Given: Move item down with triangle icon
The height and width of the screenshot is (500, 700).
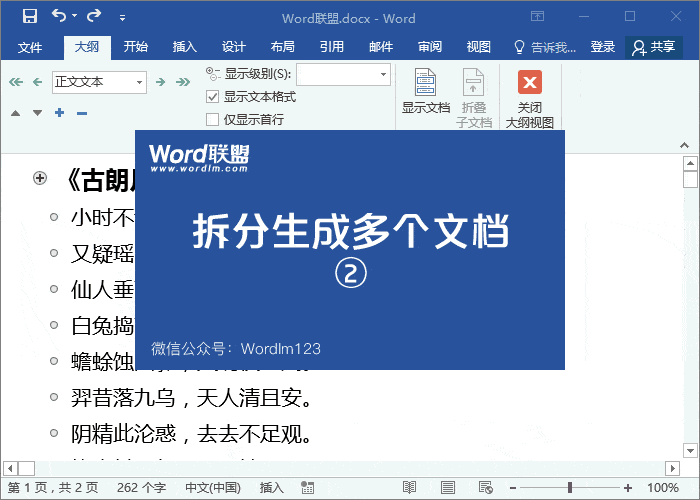Looking at the screenshot, I should [38, 113].
